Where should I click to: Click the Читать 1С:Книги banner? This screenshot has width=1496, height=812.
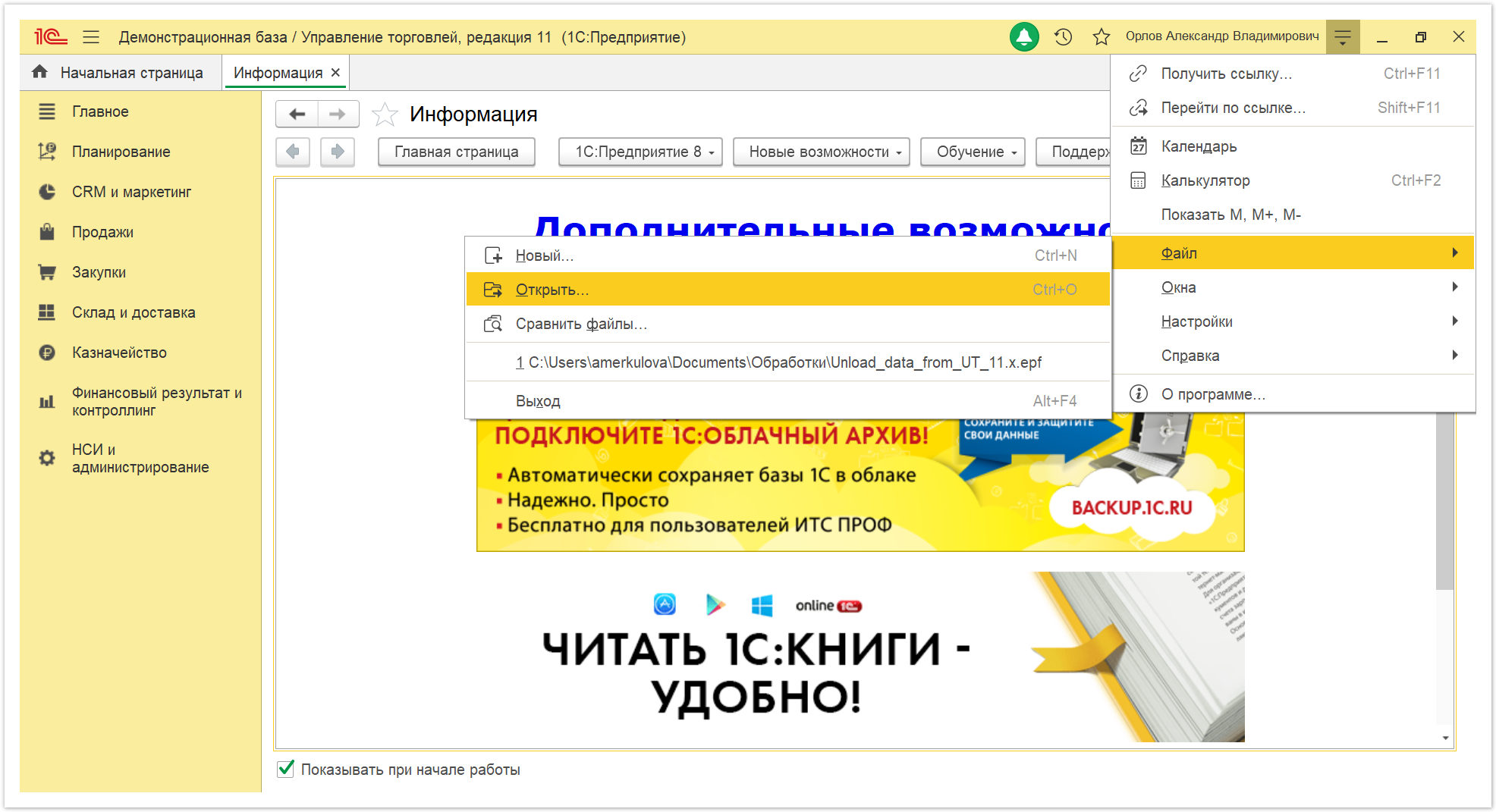[x=860, y=657]
